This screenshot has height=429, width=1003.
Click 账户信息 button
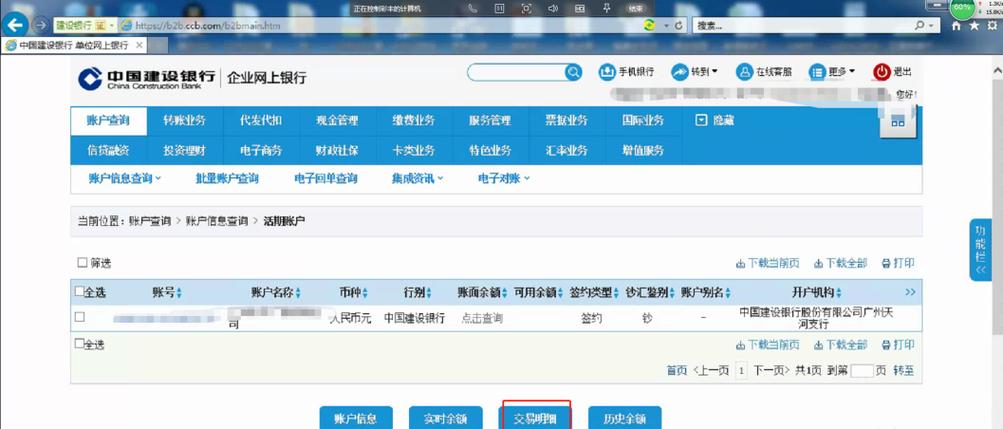(356, 418)
